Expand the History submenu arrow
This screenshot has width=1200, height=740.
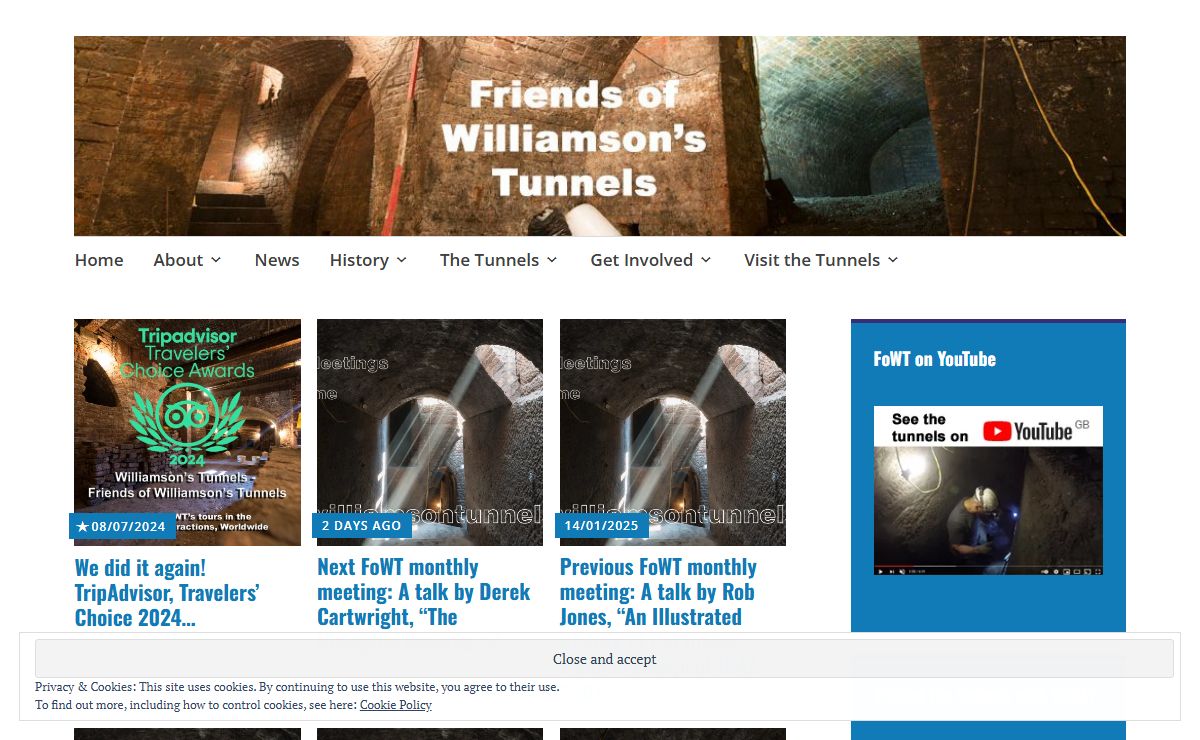click(401, 260)
